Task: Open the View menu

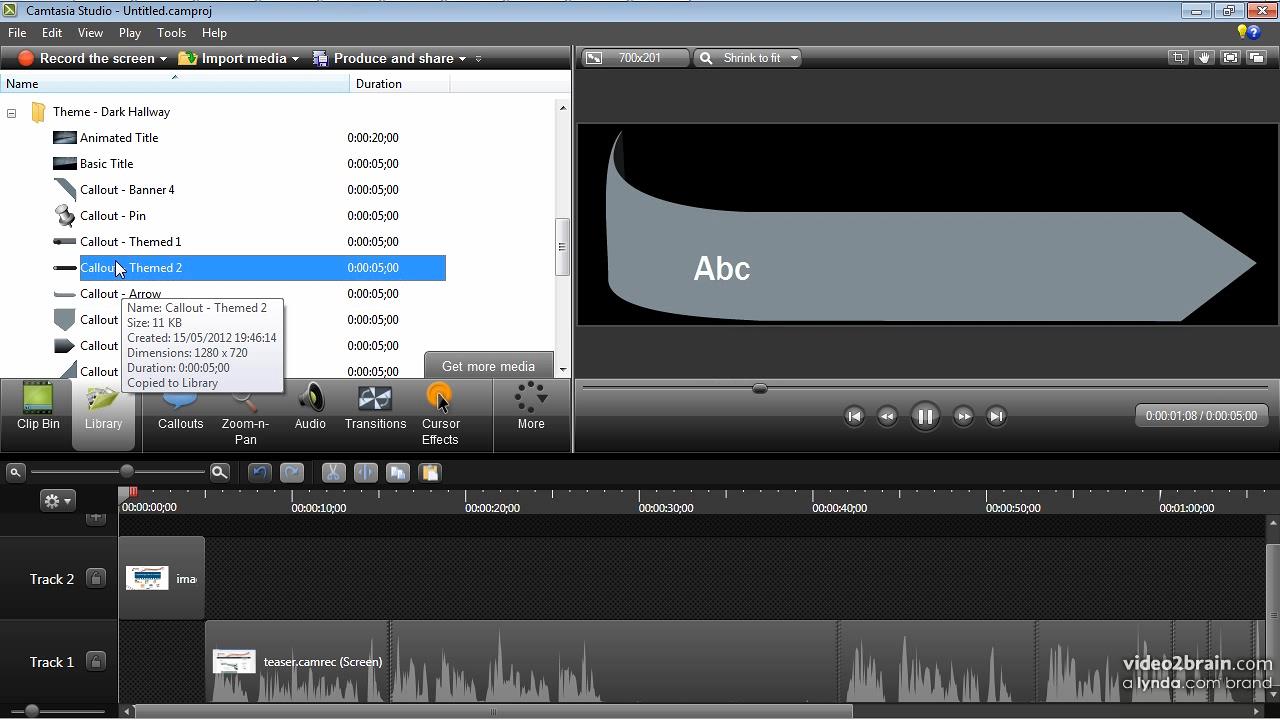Action: click(90, 32)
